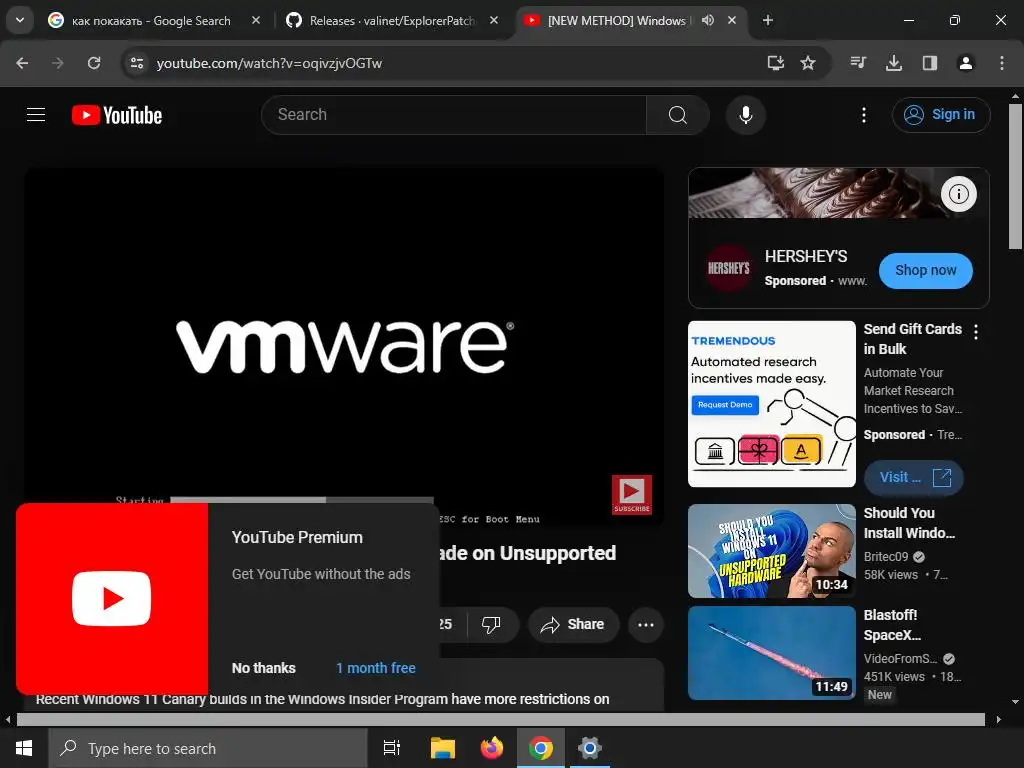View site information icon in address bar
Image resolution: width=1024 pixels, height=768 pixels.
(x=136, y=63)
